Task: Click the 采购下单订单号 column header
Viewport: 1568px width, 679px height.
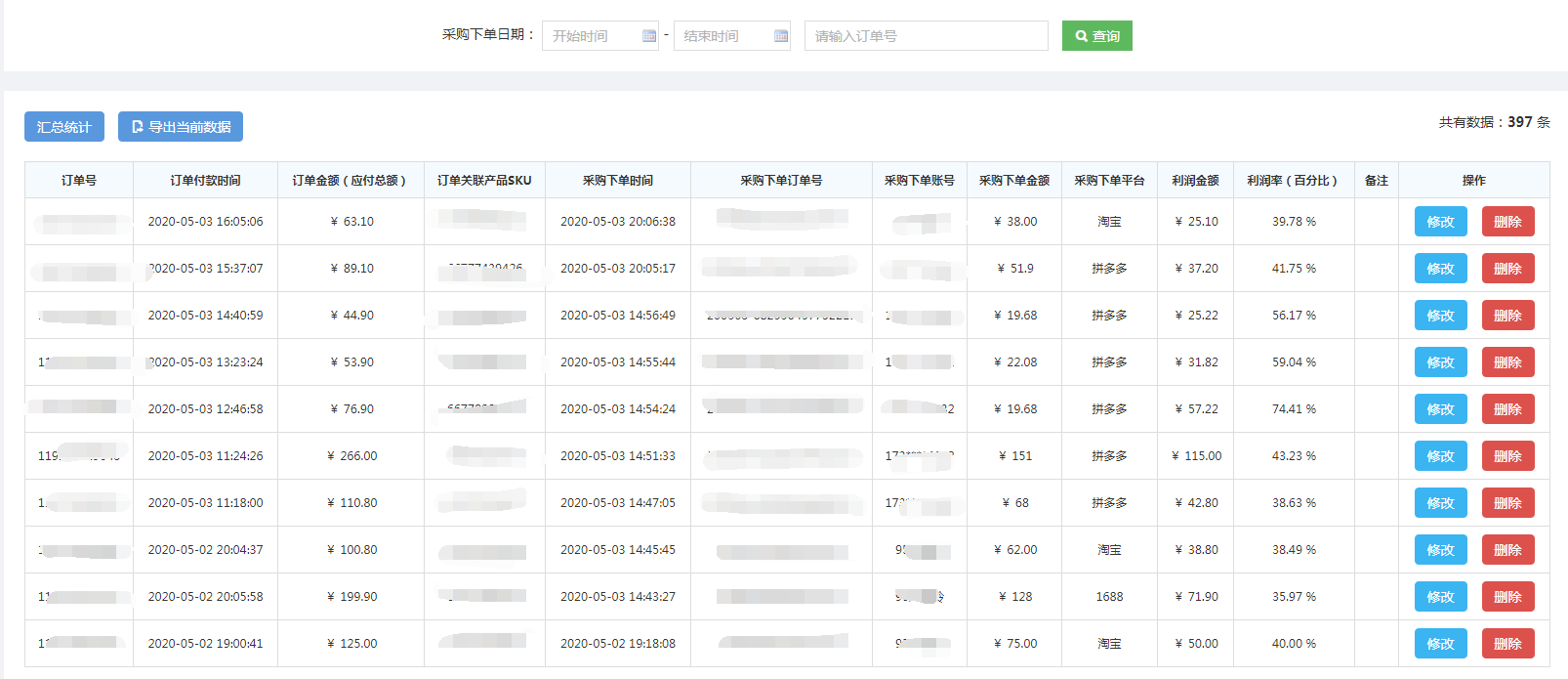Action: (x=782, y=181)
